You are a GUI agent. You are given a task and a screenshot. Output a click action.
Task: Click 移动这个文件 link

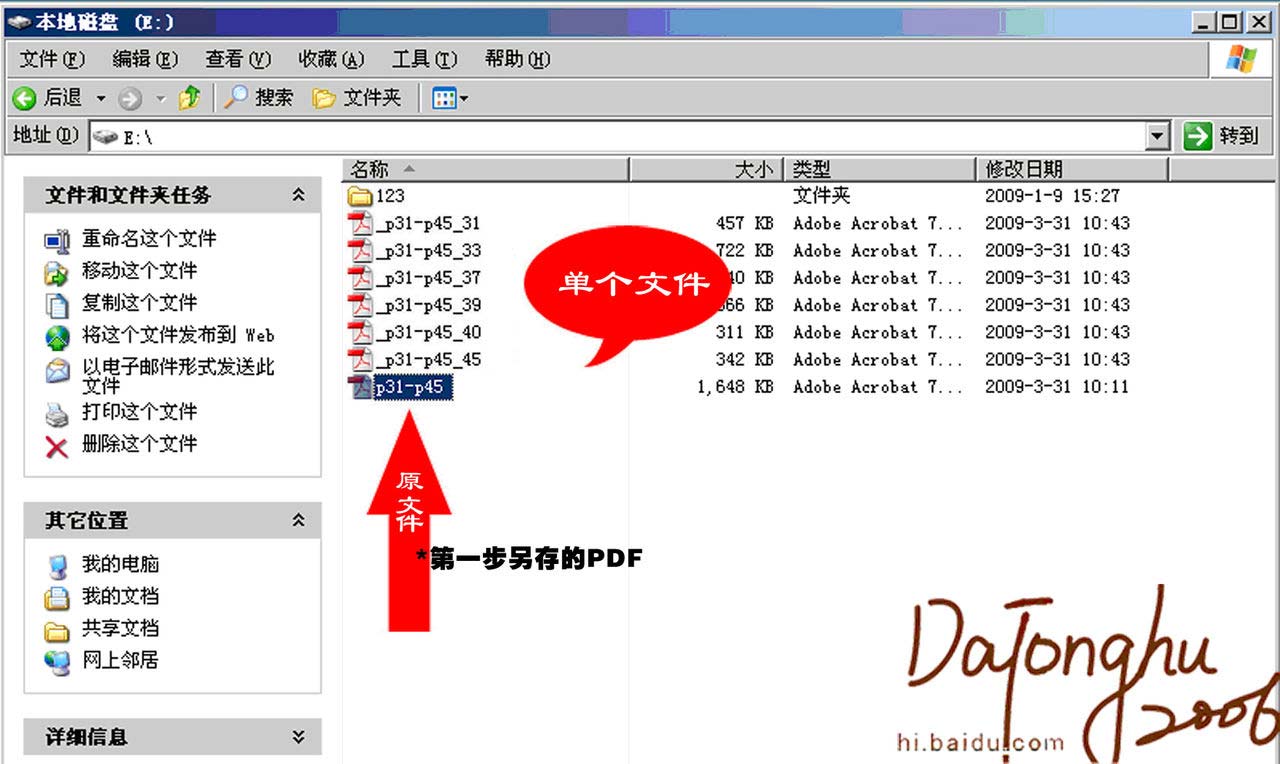click(x=139, y=271)
